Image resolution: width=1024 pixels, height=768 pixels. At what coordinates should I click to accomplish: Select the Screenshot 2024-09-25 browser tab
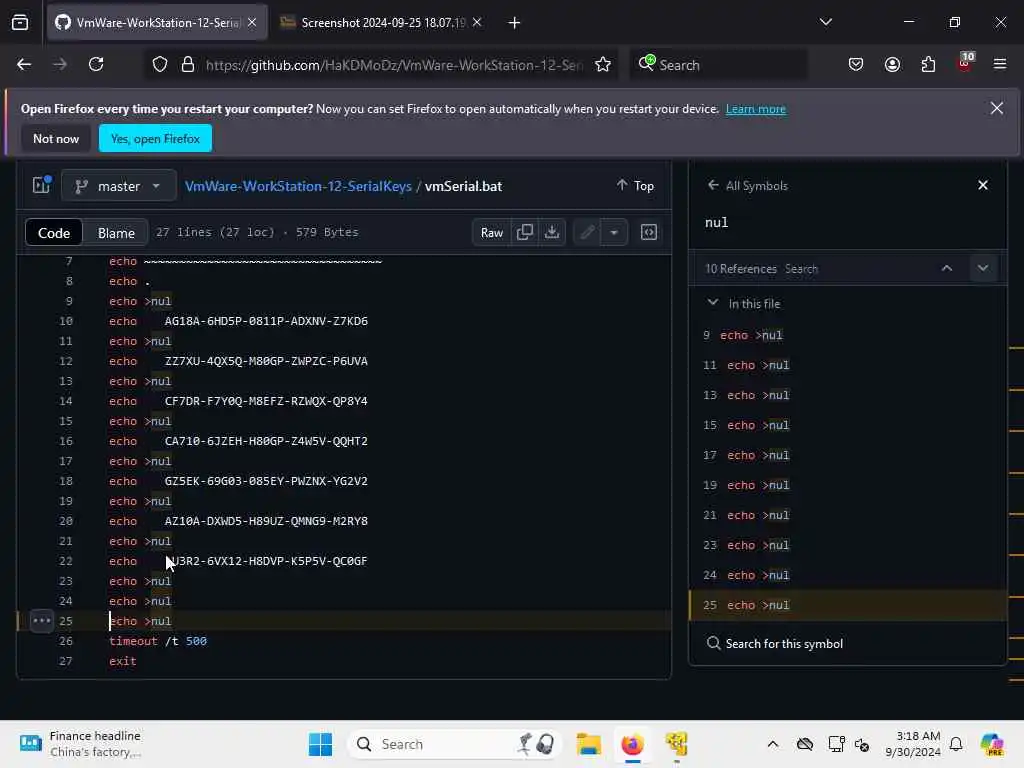382,23
